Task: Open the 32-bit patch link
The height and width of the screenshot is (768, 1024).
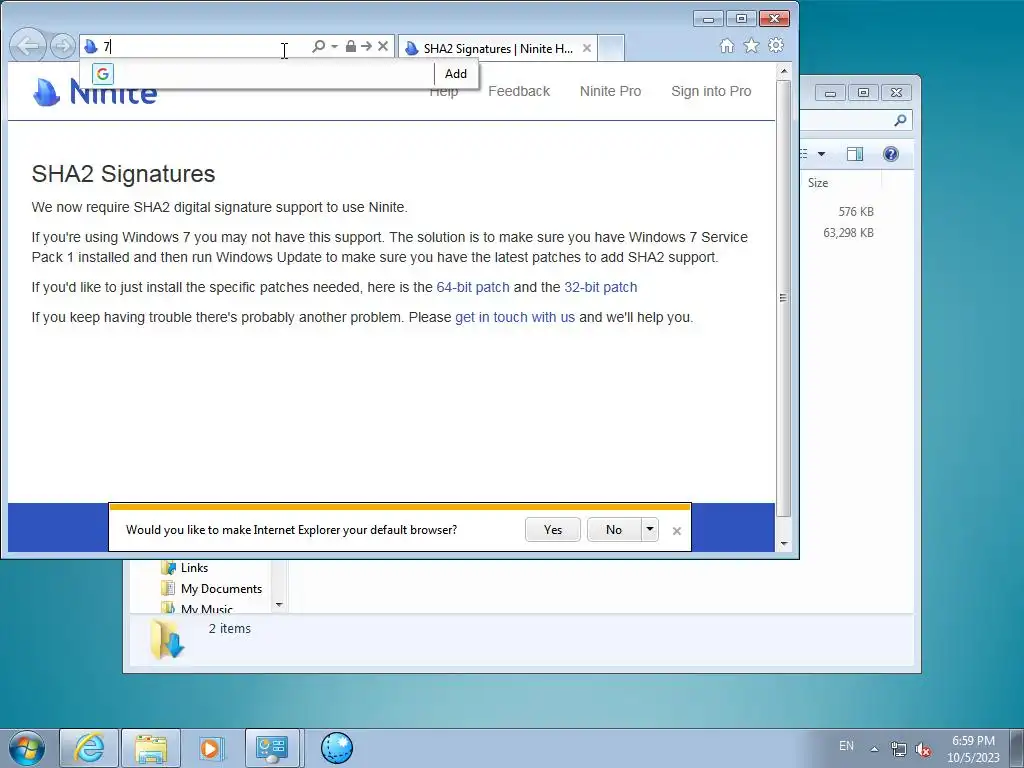Action: tap(601, 287)
